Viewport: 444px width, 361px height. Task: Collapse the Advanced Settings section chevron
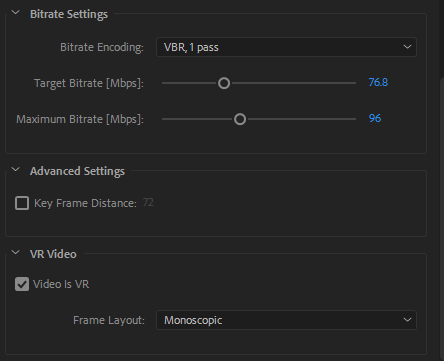(x=16, y=170)
